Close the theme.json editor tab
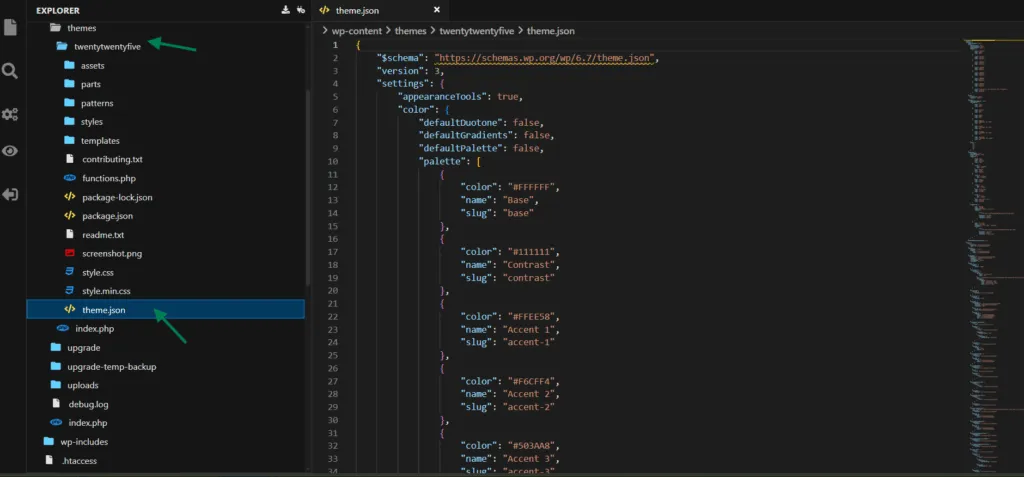Viewport: 1024px width, 477px height. pos(437,10)
